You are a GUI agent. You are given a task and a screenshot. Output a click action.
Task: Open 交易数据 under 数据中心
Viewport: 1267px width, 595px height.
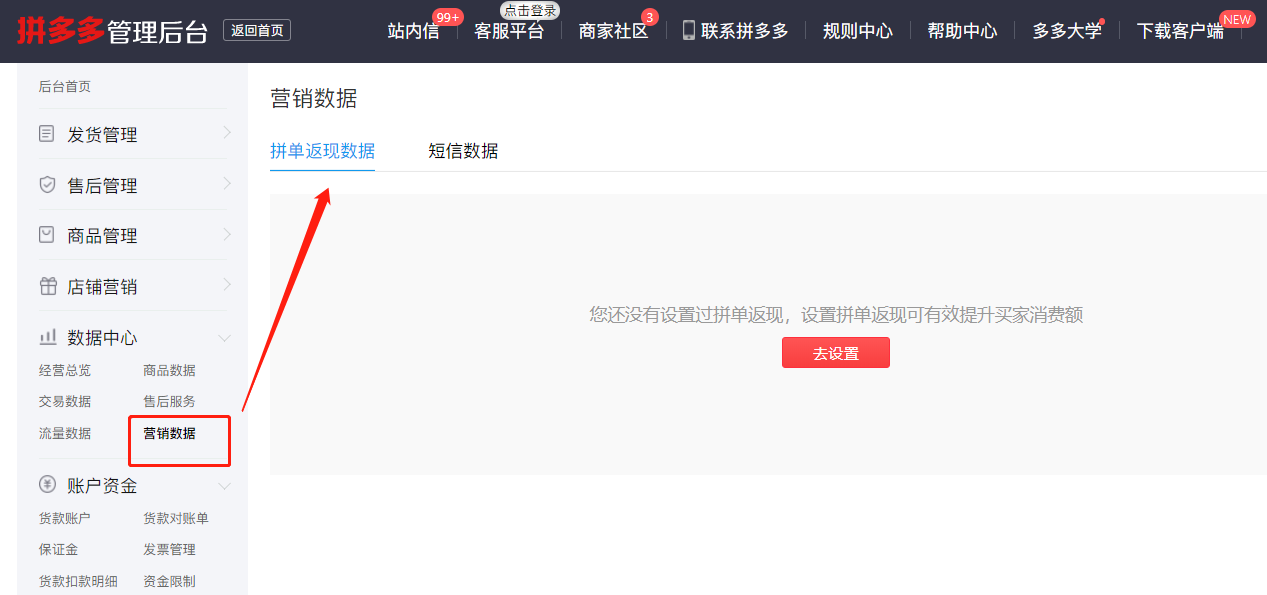click(x=65, y=401)
